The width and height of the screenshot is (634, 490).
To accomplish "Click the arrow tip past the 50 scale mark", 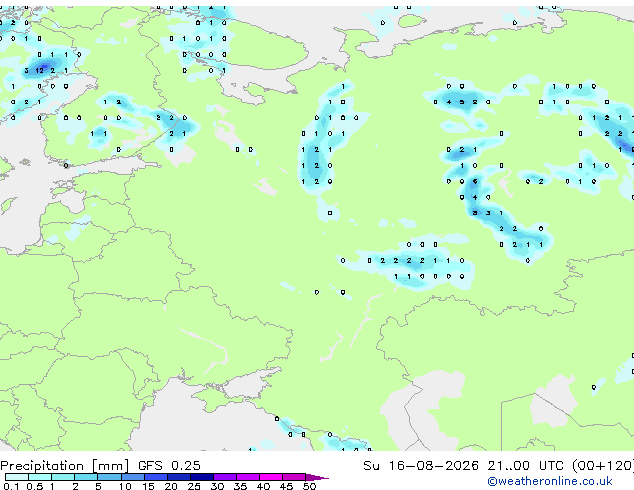I will pyautogui.click(x=318, y=477).
